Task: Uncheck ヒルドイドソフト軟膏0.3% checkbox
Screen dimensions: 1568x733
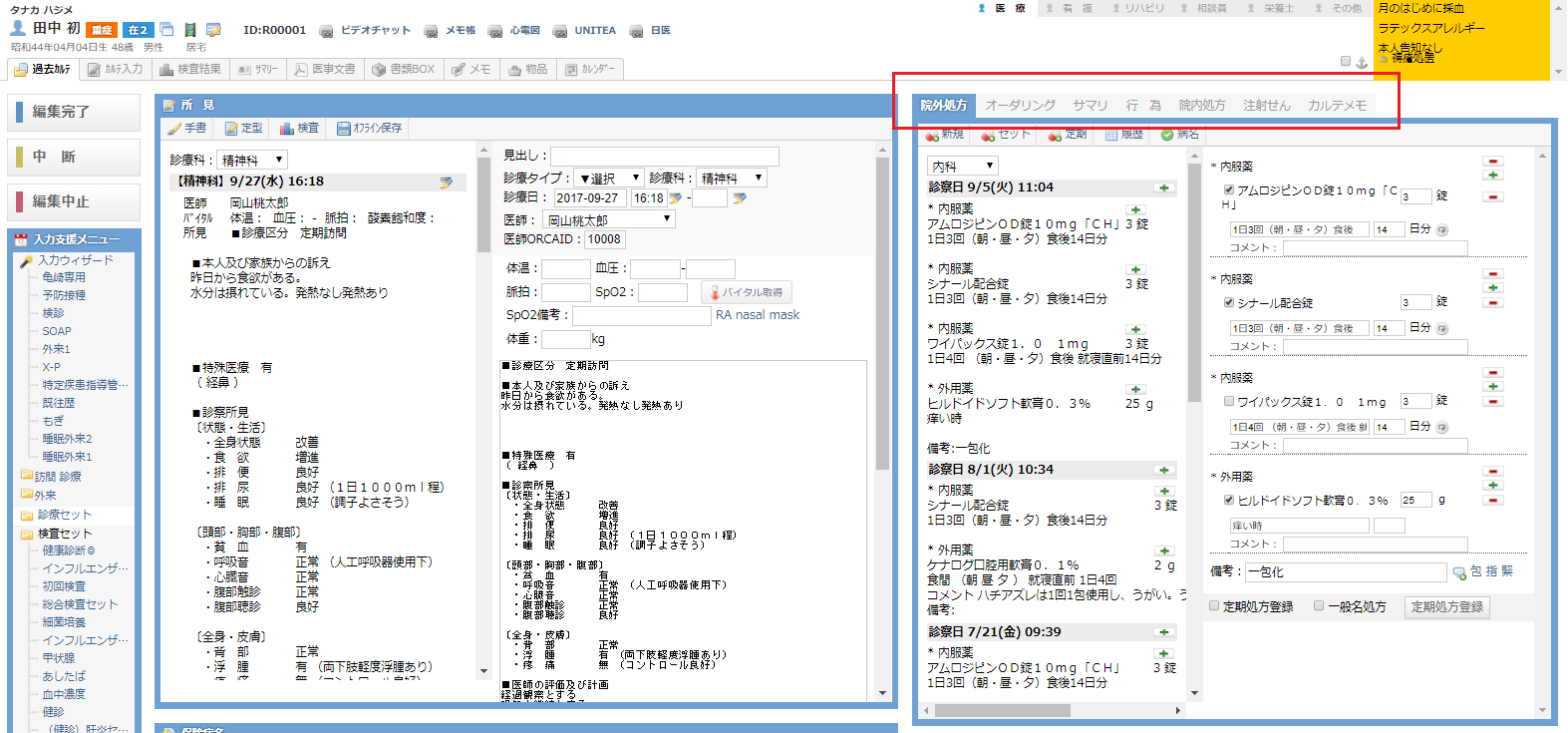Action: tap(1229, 500)
